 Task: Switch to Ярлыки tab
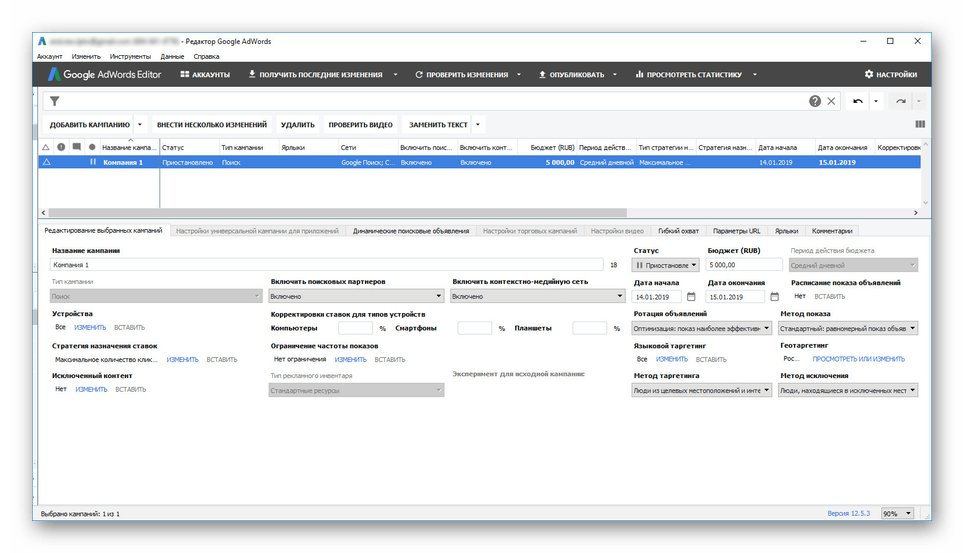click(786, 231)
